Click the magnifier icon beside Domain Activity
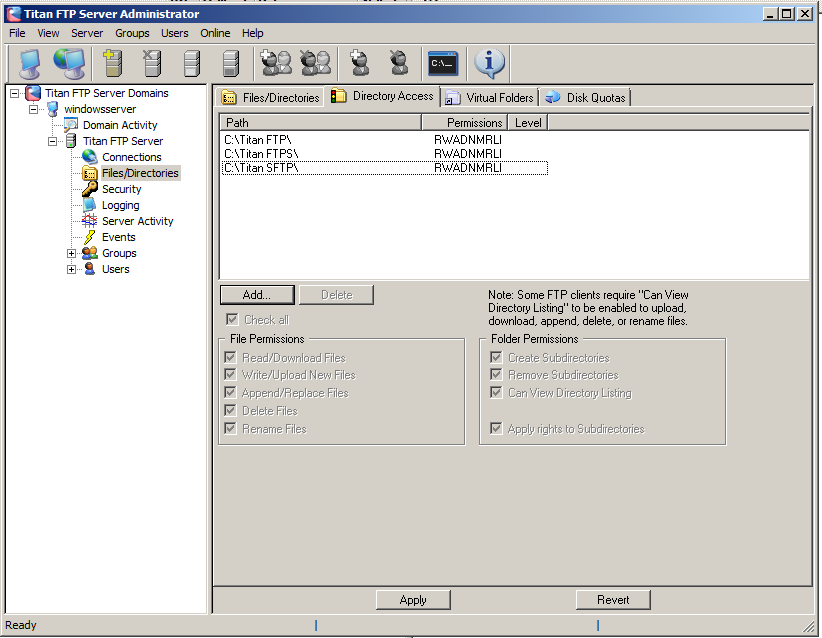822x638 pixels. pos(70,125)
